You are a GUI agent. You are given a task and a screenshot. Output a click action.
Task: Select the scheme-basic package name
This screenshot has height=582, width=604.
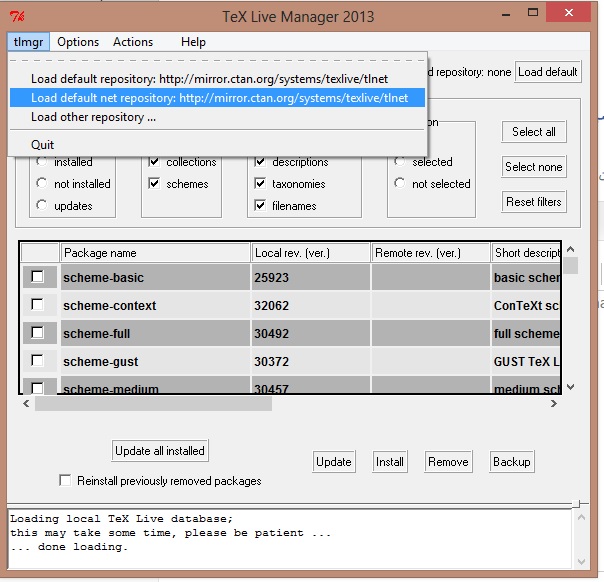tap(104, 278)
